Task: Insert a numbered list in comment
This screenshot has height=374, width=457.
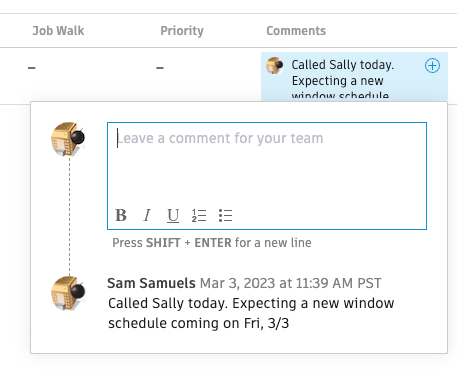Action: pyautogui.click(x=199, y=215)
